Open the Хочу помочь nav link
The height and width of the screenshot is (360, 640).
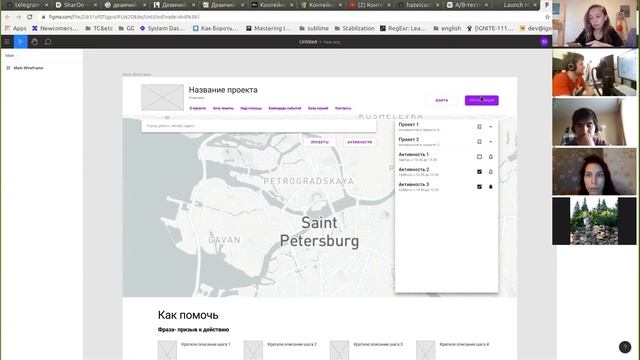223,108
